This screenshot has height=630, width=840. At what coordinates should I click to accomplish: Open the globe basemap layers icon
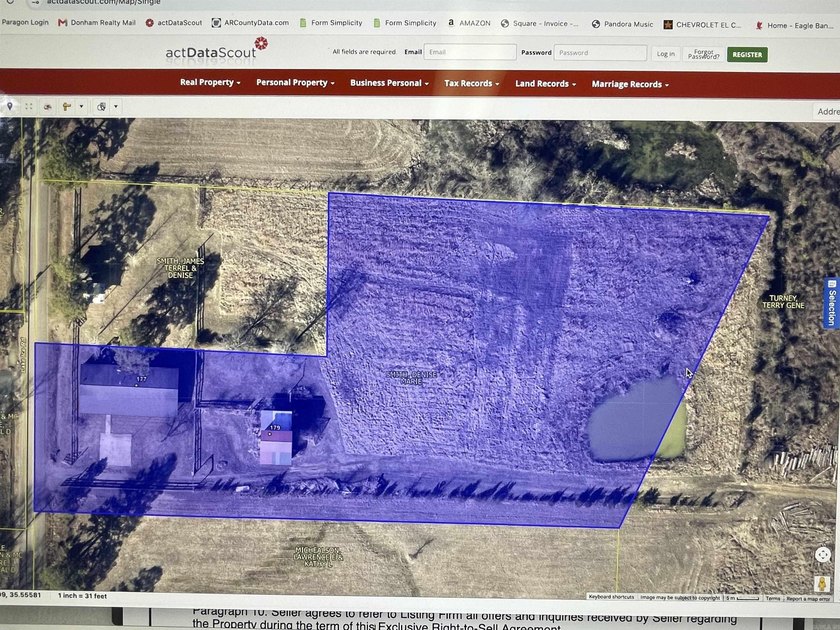101,107
